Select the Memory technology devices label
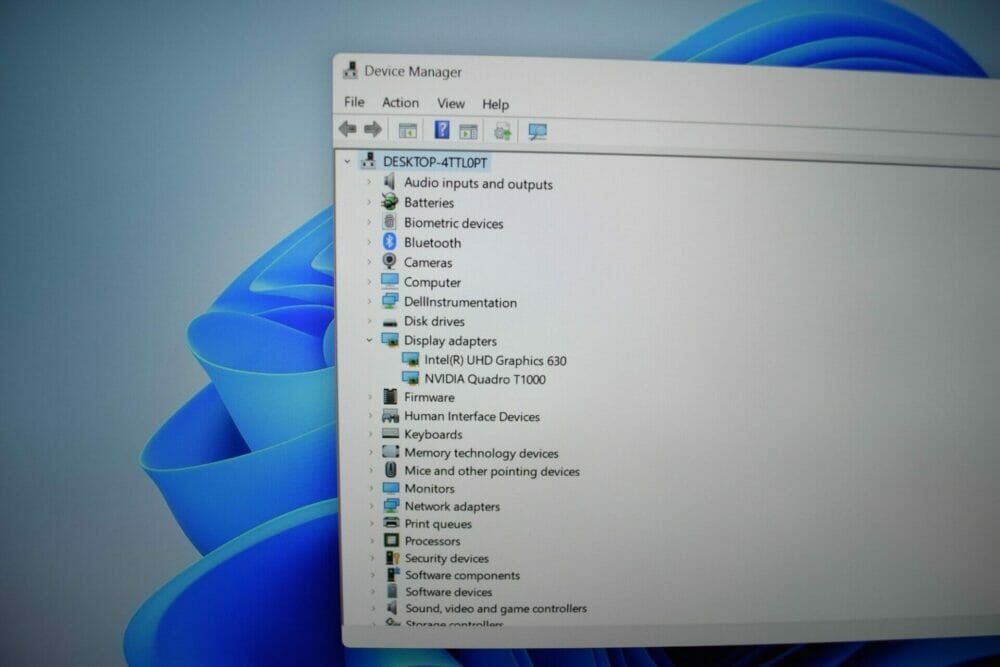Screen dimensions: 1000x667 482,453
